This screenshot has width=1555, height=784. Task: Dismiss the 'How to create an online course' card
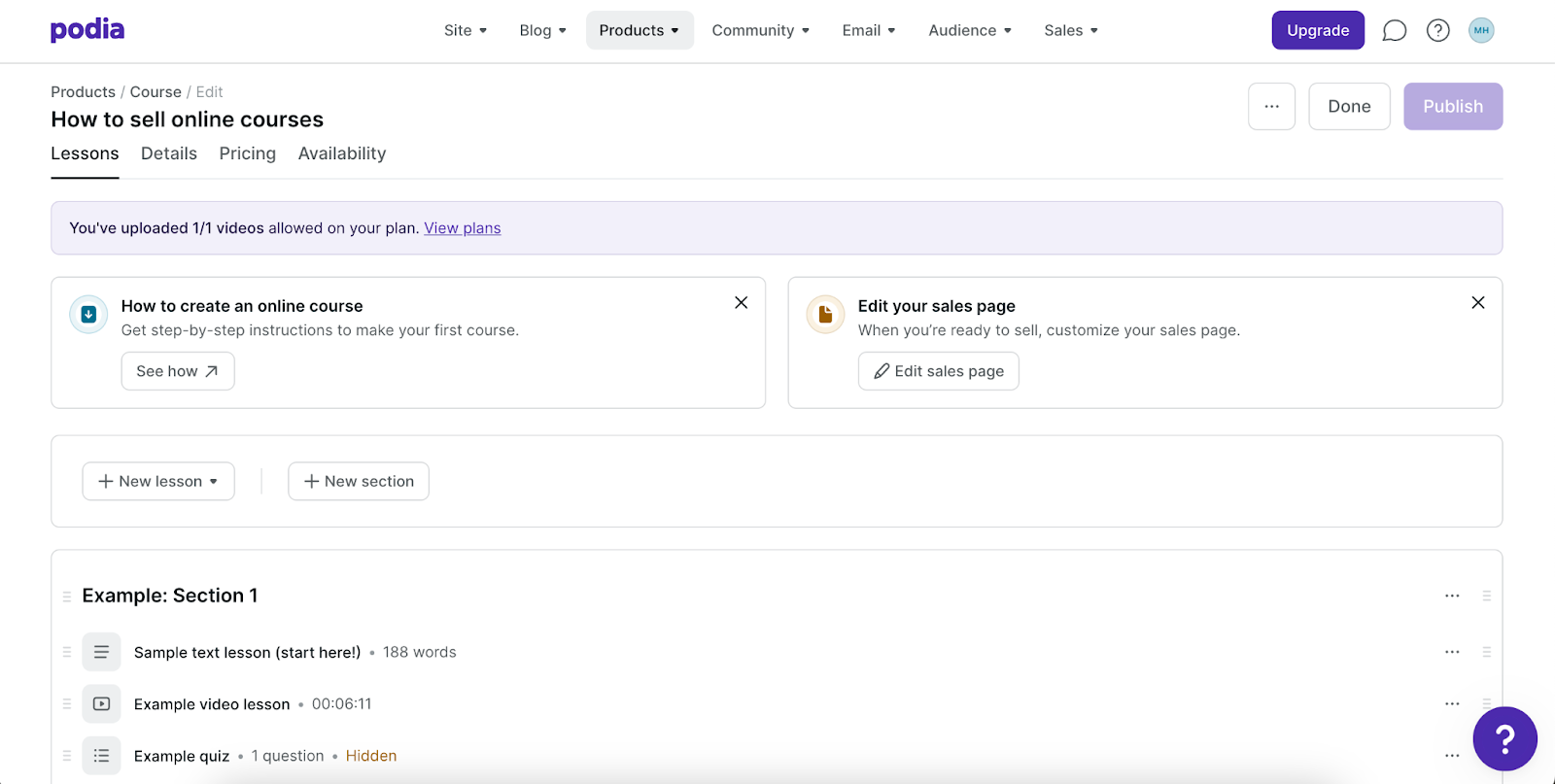pos(741,303)
